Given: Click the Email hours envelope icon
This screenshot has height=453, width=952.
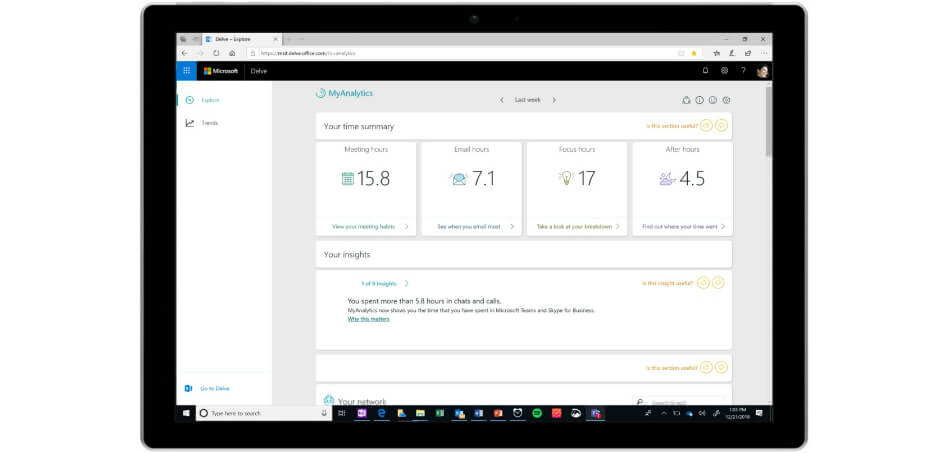Looking at the screenshot, I should (x=458, y=179).
